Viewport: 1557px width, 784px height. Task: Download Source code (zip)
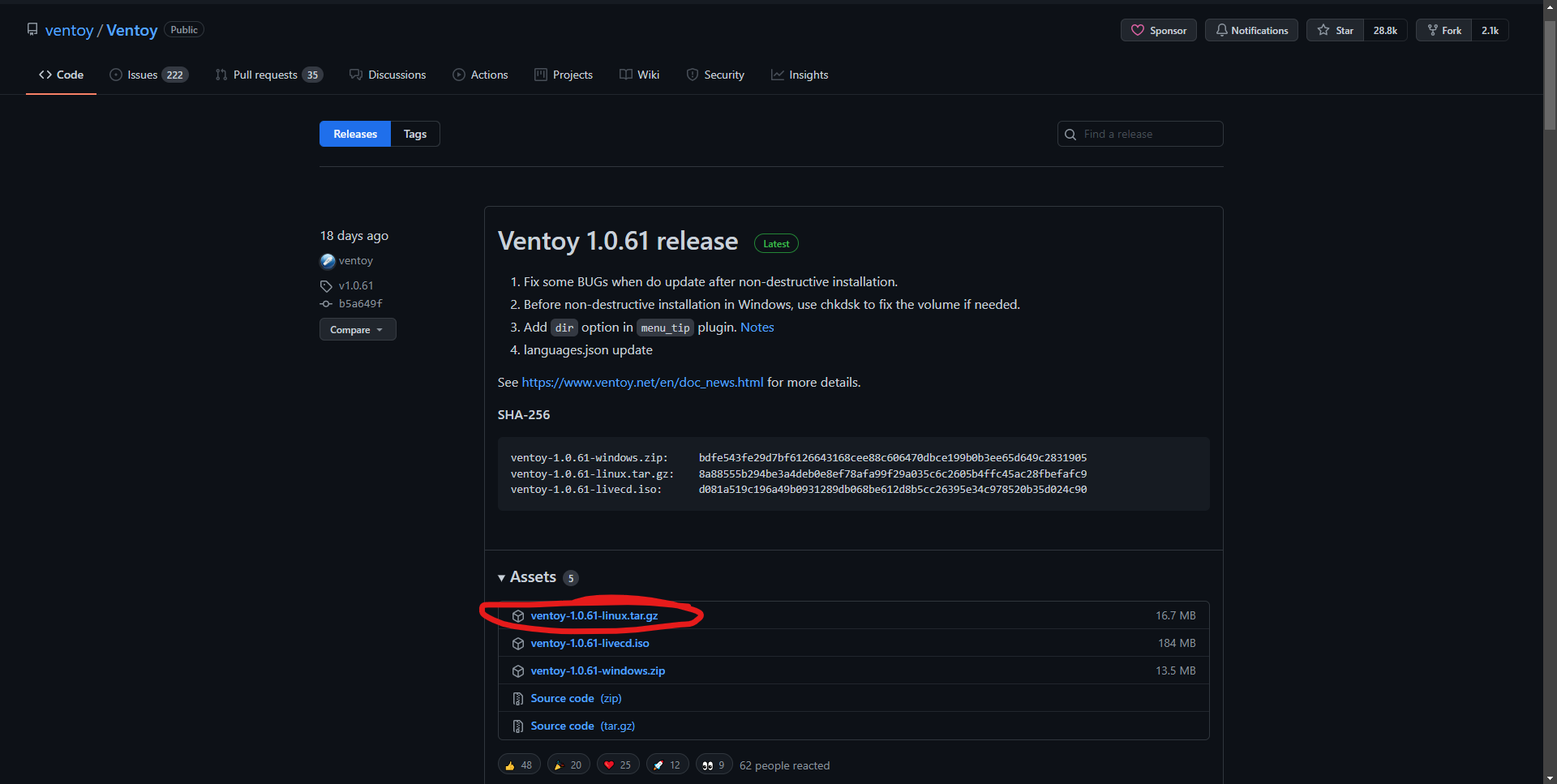[x=577, y=699]
